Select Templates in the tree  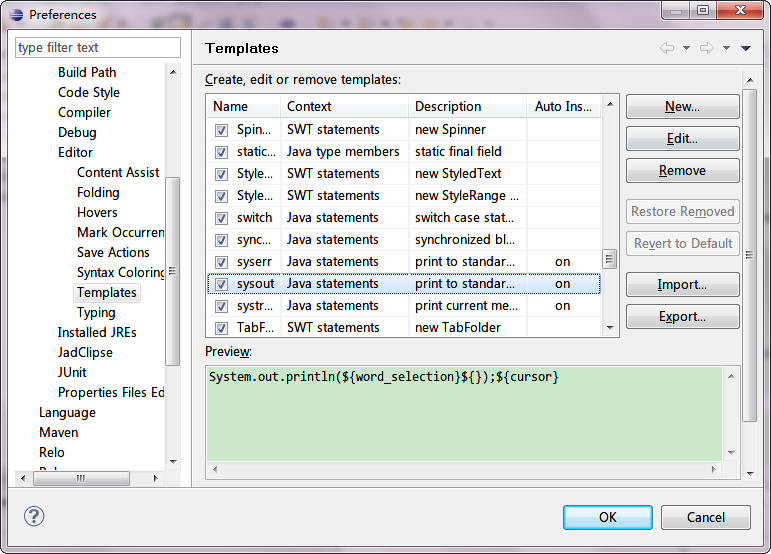tap(107, 292)
